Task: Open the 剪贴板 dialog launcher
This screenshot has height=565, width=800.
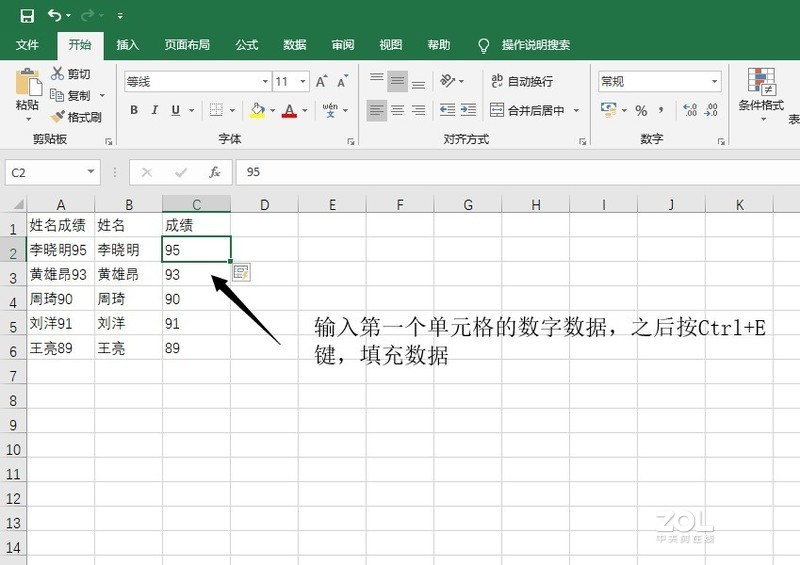Action: [108, 141]
